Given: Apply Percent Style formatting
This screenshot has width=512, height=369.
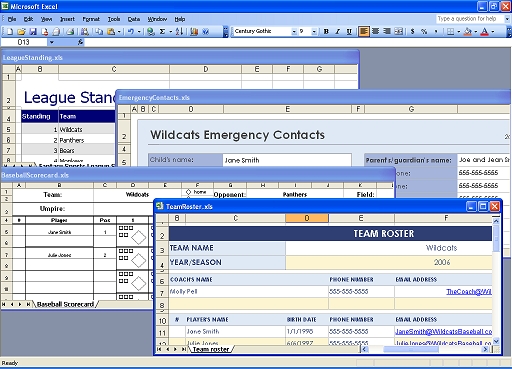Looking at the screenshot, I should click(x=424, y=31).
